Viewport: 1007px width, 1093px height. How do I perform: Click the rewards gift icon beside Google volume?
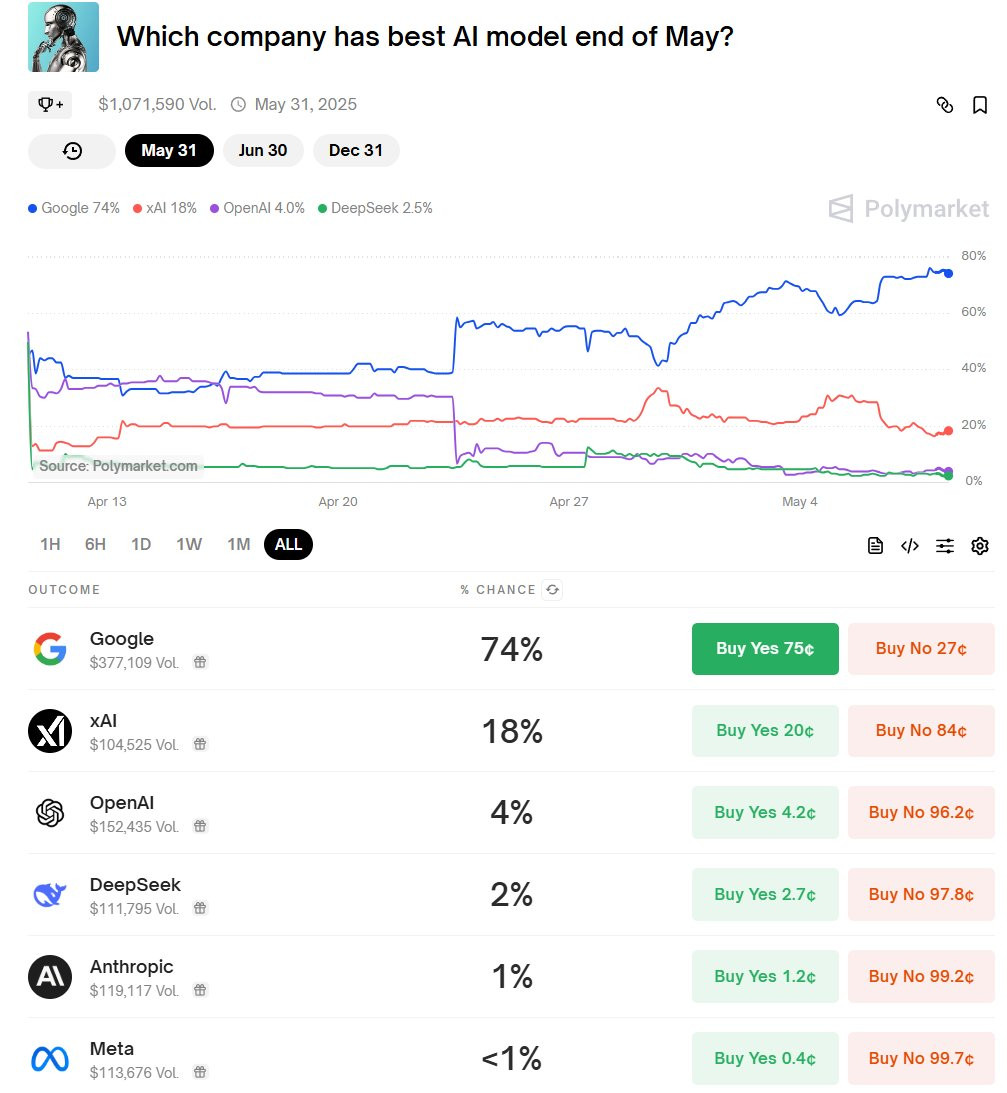pyautogui.click(x=200, y=662)
